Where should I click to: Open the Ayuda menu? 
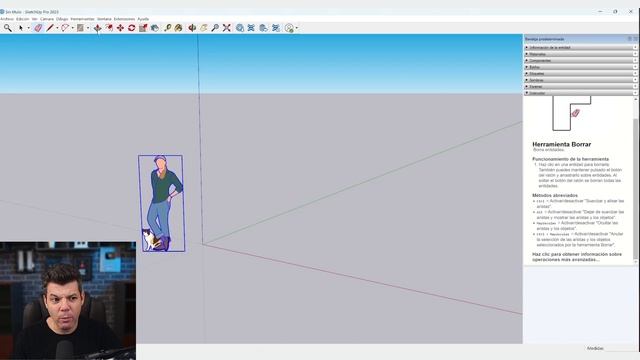[x=143, y=19]
